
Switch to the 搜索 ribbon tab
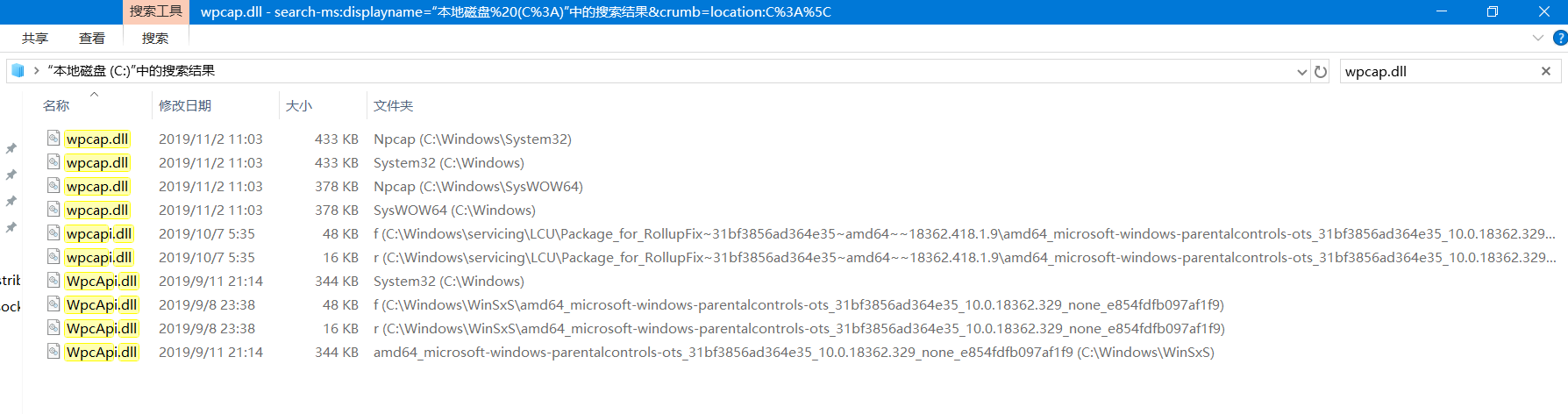[x=155, y=38]
